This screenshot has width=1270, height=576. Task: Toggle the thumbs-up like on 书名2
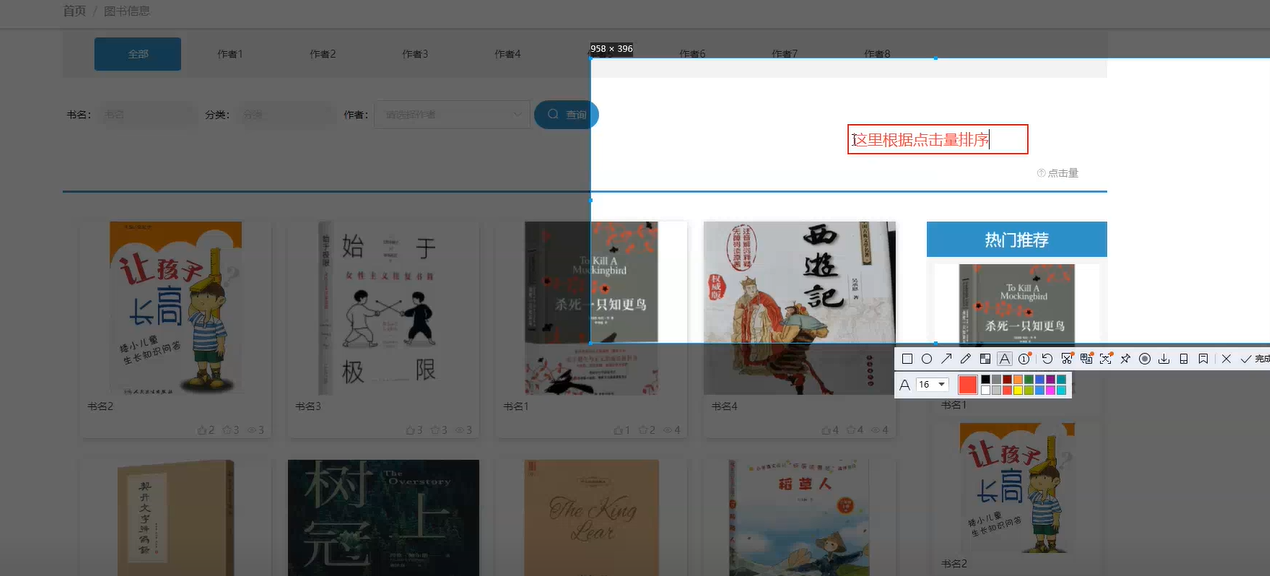[x=201, y=430]
